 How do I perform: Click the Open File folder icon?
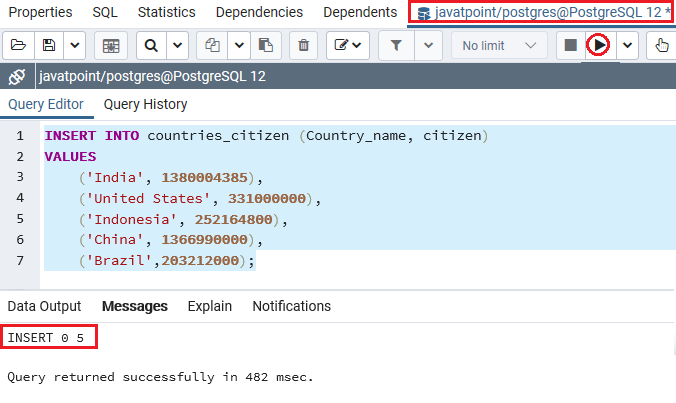(18, 45)
